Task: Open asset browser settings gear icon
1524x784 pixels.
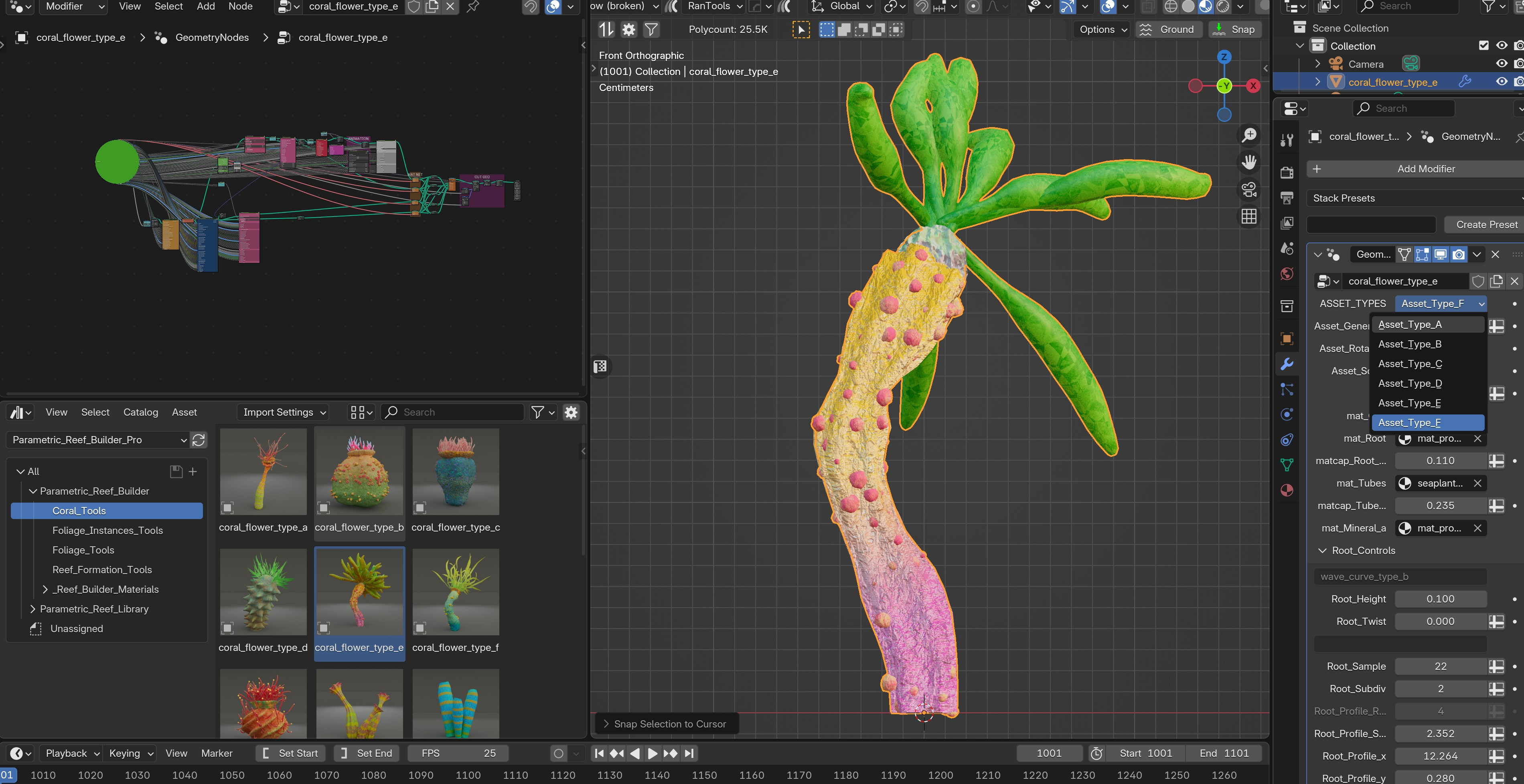Action: click(x=571, y=412)
